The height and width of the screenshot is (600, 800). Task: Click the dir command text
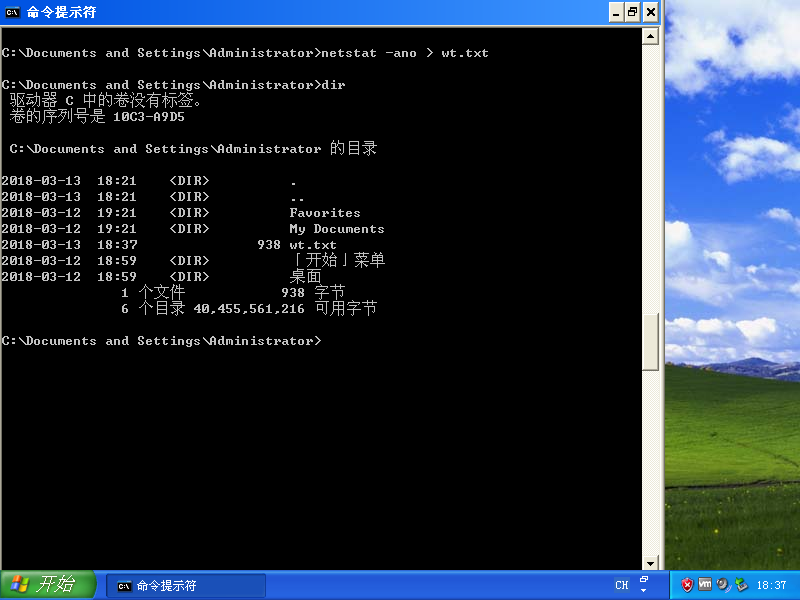click(333, 85)
